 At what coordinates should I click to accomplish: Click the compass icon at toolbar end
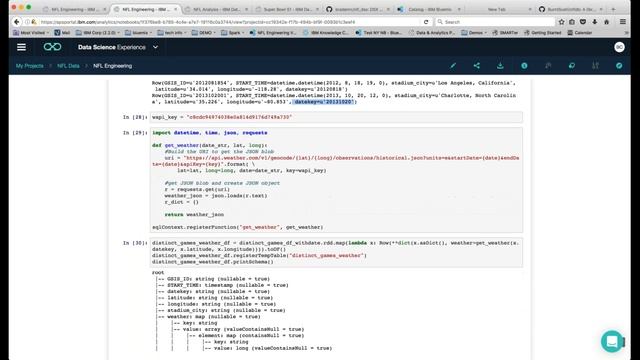pyautogui.click(x=619, y=66)
